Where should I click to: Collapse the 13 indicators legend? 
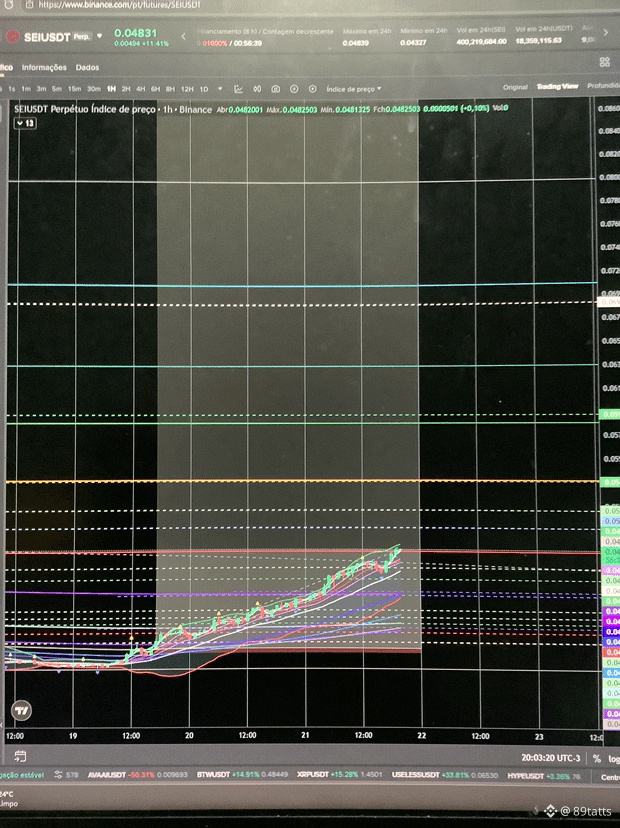point(25,123)
